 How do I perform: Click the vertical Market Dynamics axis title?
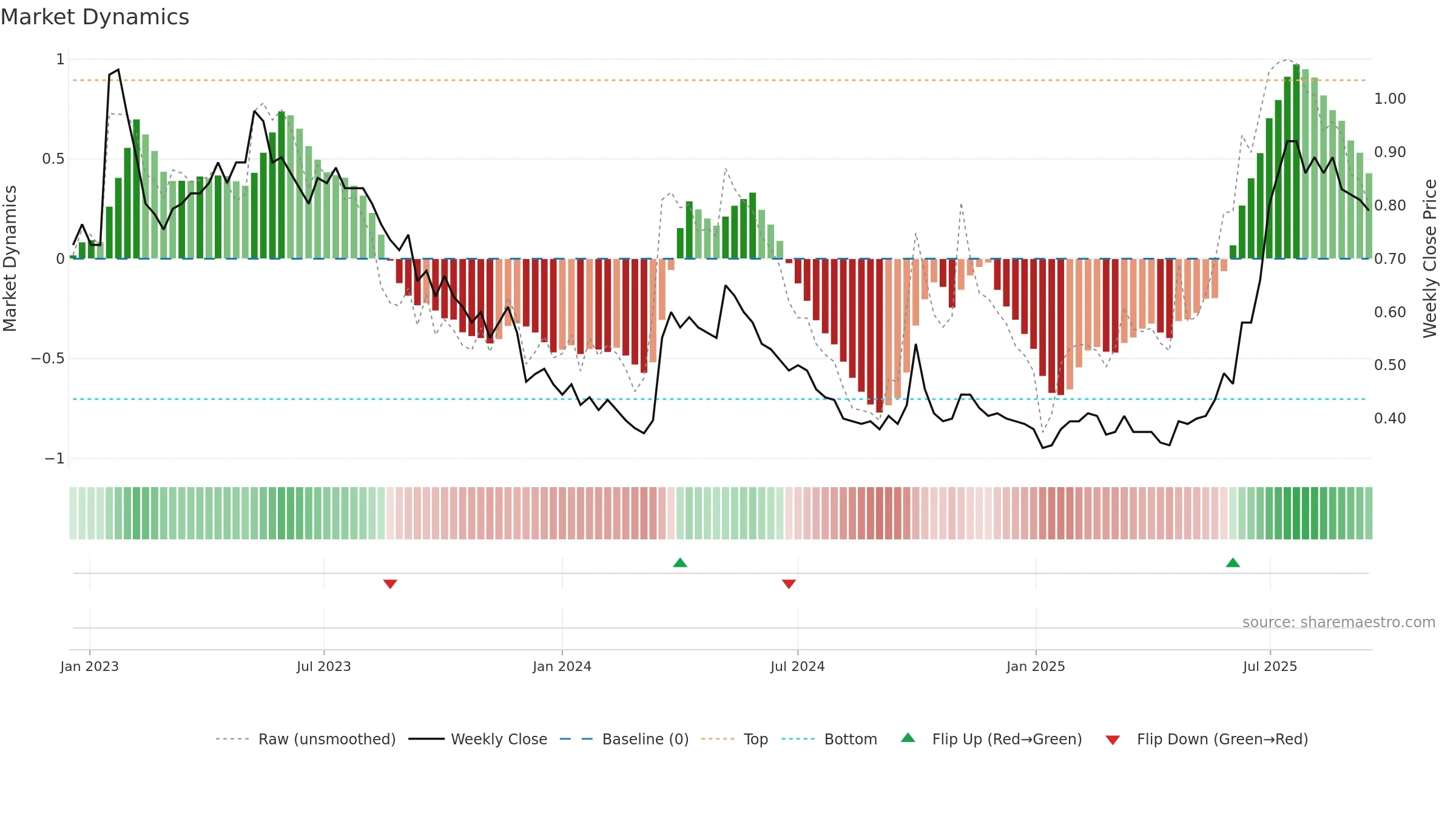coord(10,258)
